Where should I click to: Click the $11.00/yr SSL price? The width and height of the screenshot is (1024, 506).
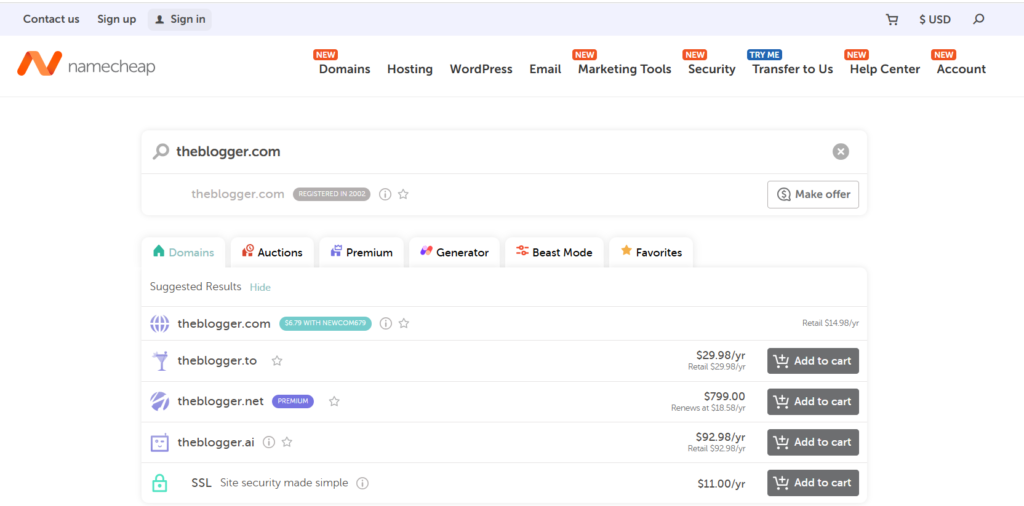tap(721, 484)
